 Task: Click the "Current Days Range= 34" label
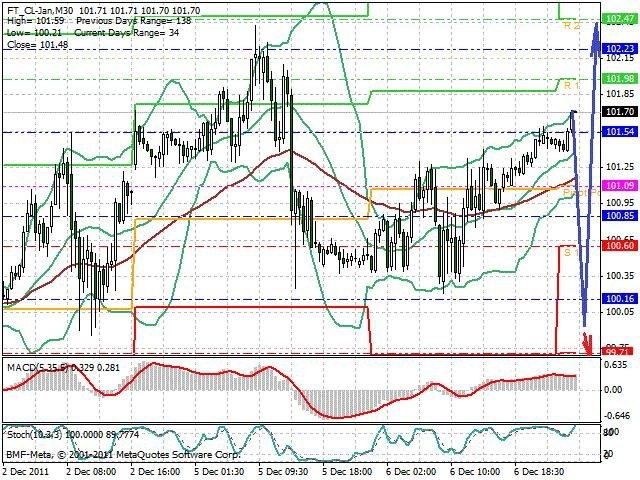click(x=127, y=33)
